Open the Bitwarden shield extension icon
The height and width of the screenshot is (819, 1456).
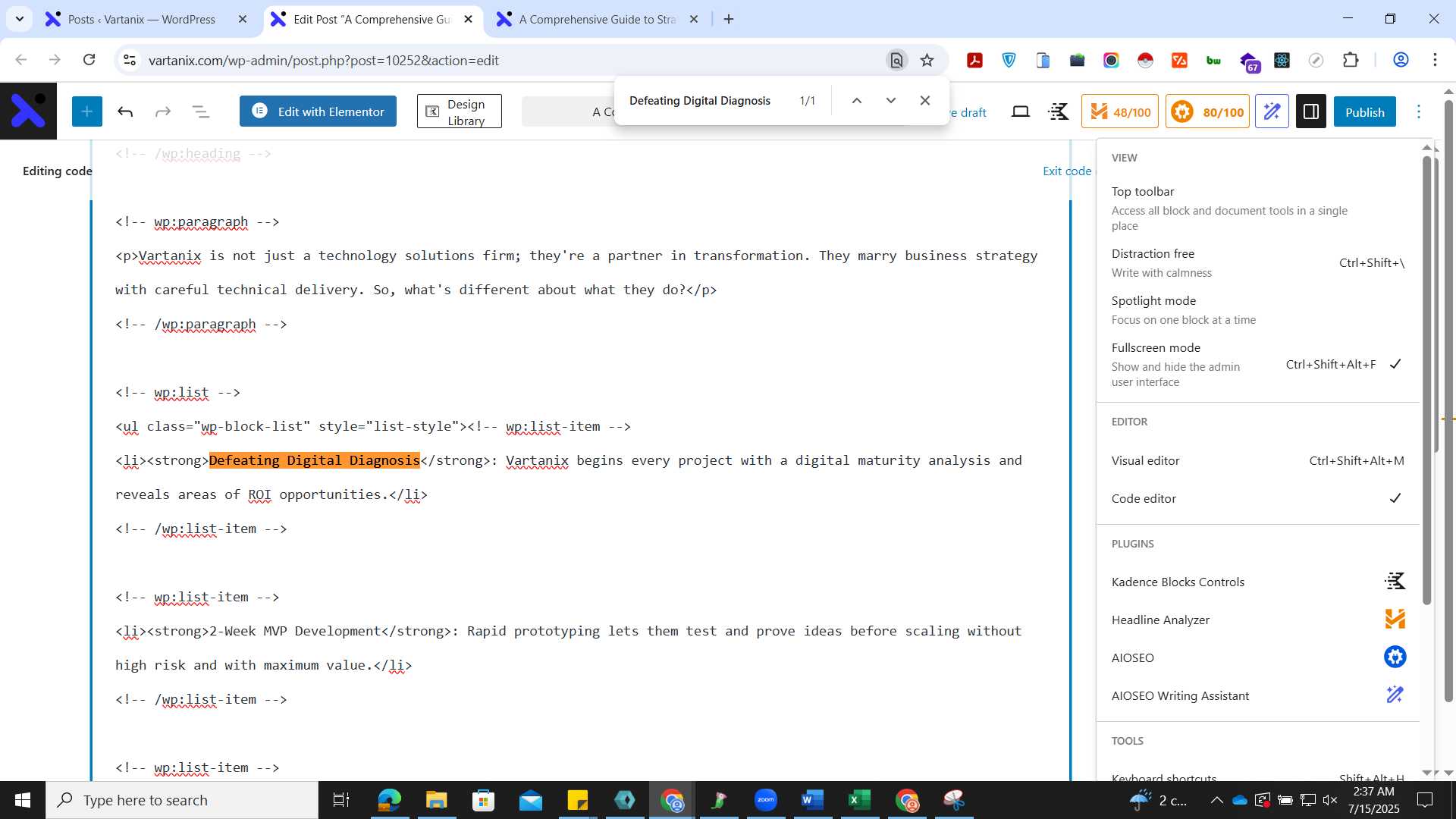[1009, 60]
